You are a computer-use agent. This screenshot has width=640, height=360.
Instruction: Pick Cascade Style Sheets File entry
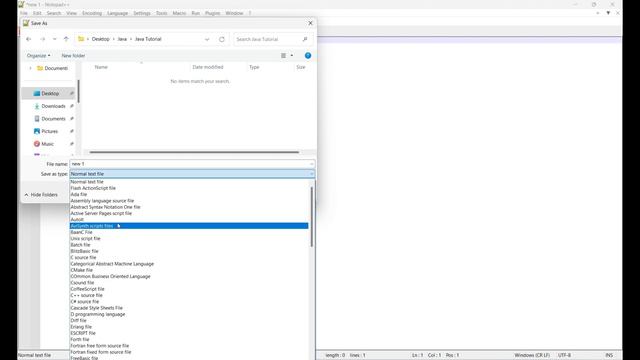(x=189, y=308)
